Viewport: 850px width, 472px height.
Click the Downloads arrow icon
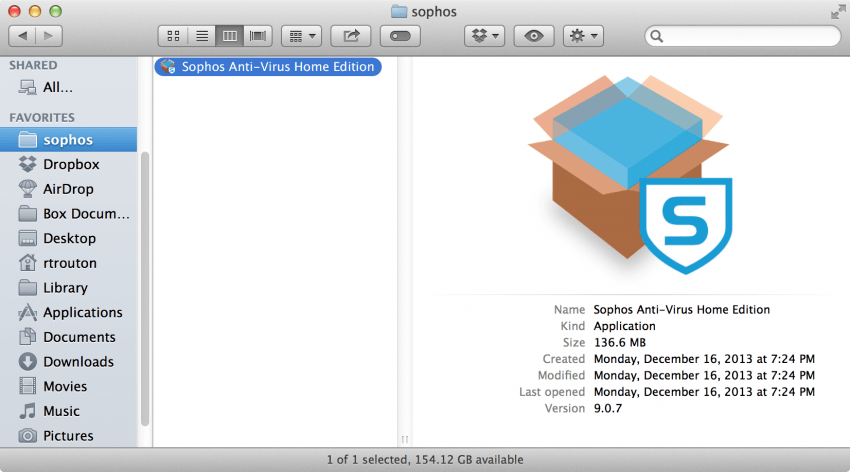[x=27, y=361]
